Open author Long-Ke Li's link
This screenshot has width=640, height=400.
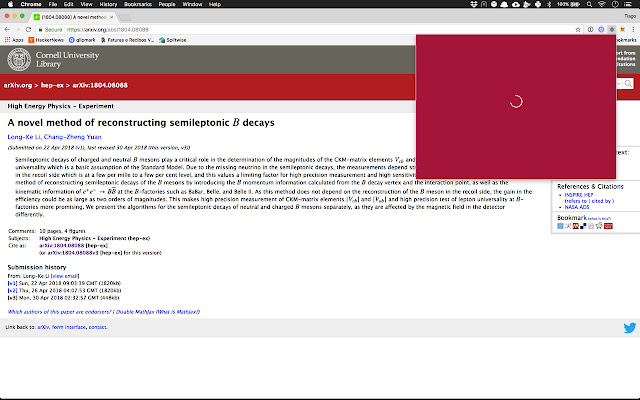click(24, 137)
